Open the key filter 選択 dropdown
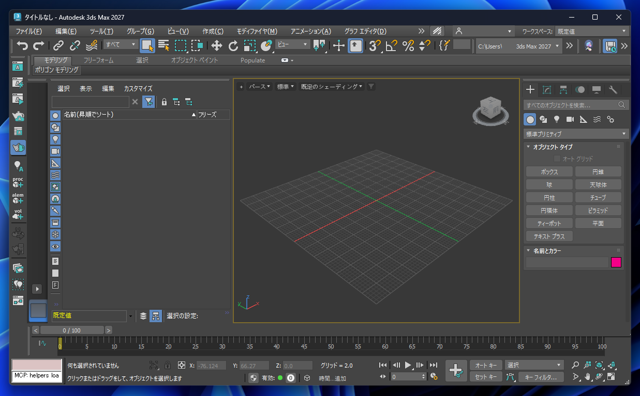 tap(534, 365)
